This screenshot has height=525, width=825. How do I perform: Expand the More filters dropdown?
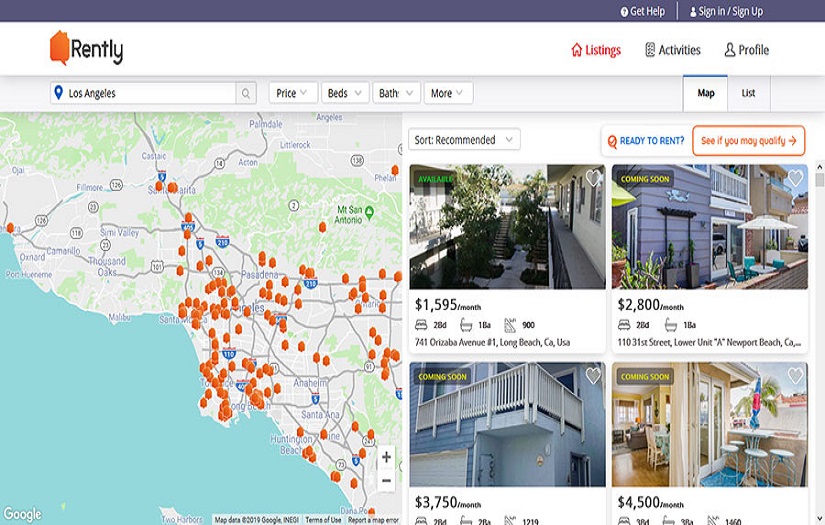[x=448, y=93]
